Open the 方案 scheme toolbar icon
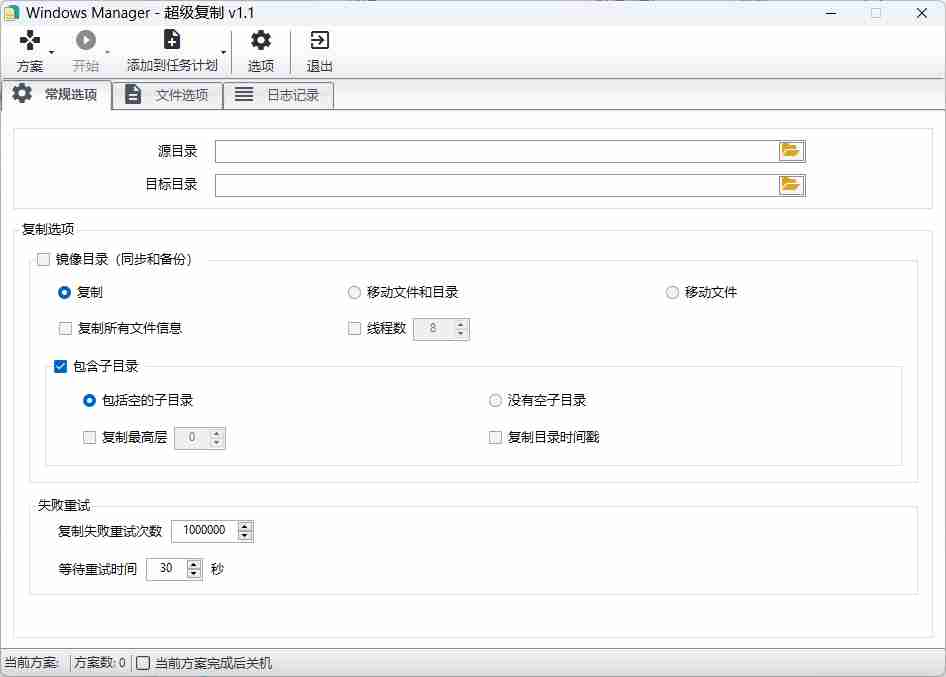This screenshot has height=677, width=946. tap(29, 41)
